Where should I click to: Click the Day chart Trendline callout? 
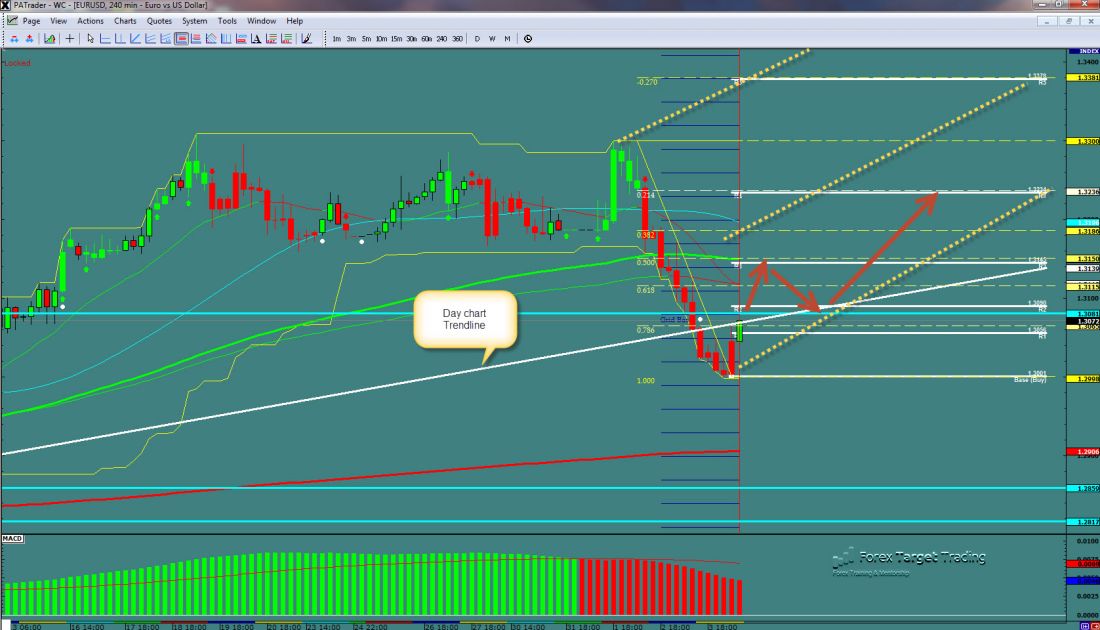coord(464,319)
